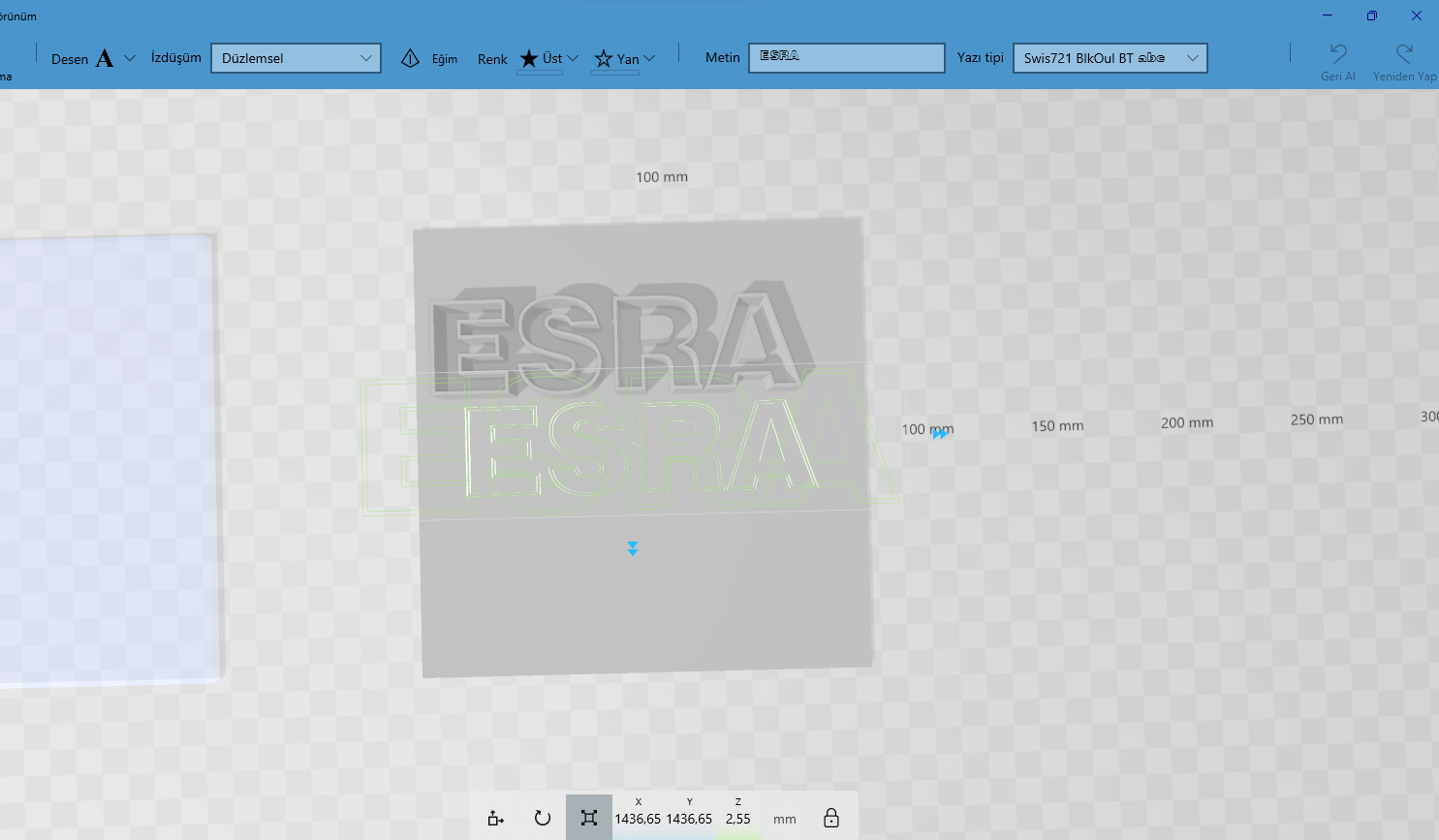Image resolution: width=1439 pixels, height=840 pixels.
Task: Open the Swis721 BlkOul BT font dropdown
Action: pyautogui.click(x=1110, y=57)
